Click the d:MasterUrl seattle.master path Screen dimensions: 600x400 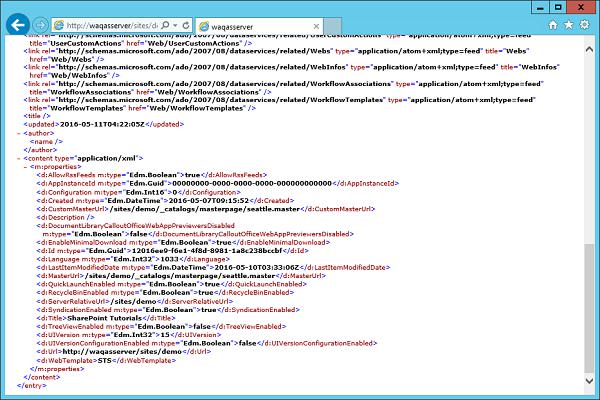[180, 276]
